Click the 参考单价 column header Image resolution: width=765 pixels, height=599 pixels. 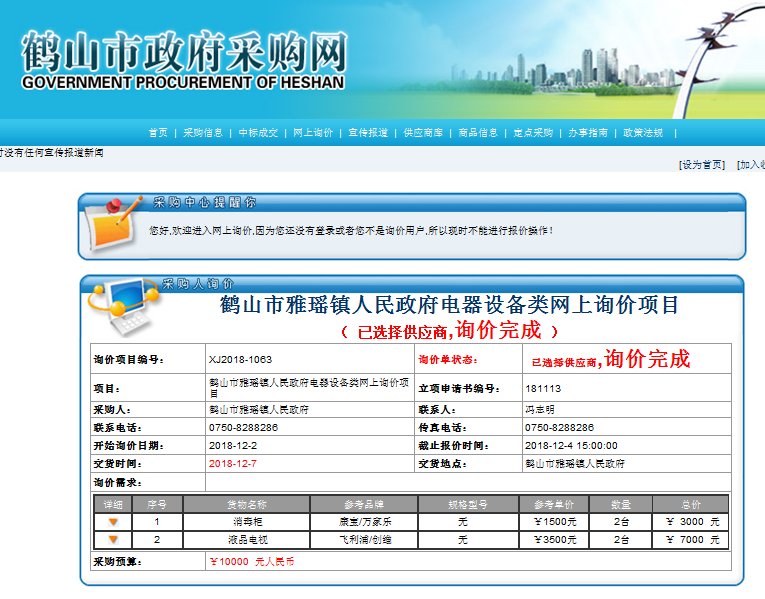(553, 504)
